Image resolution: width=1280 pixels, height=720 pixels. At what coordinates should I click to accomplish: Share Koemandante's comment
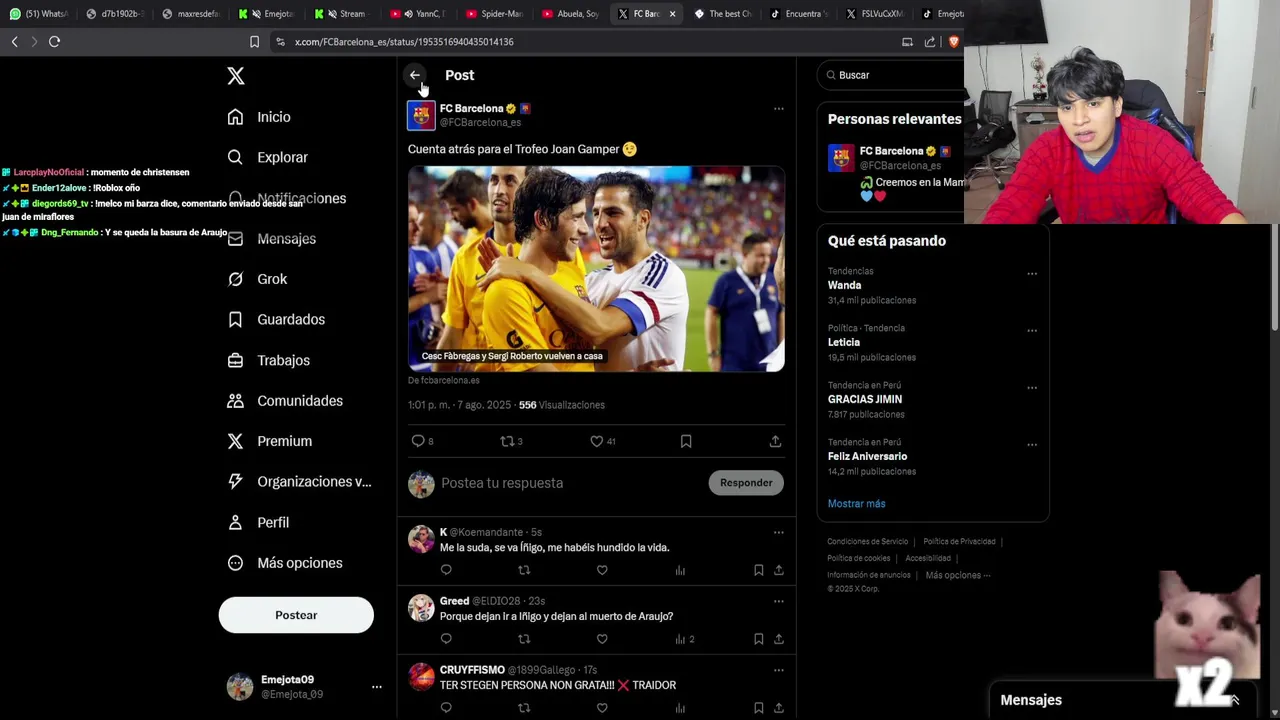coord(778,570)
